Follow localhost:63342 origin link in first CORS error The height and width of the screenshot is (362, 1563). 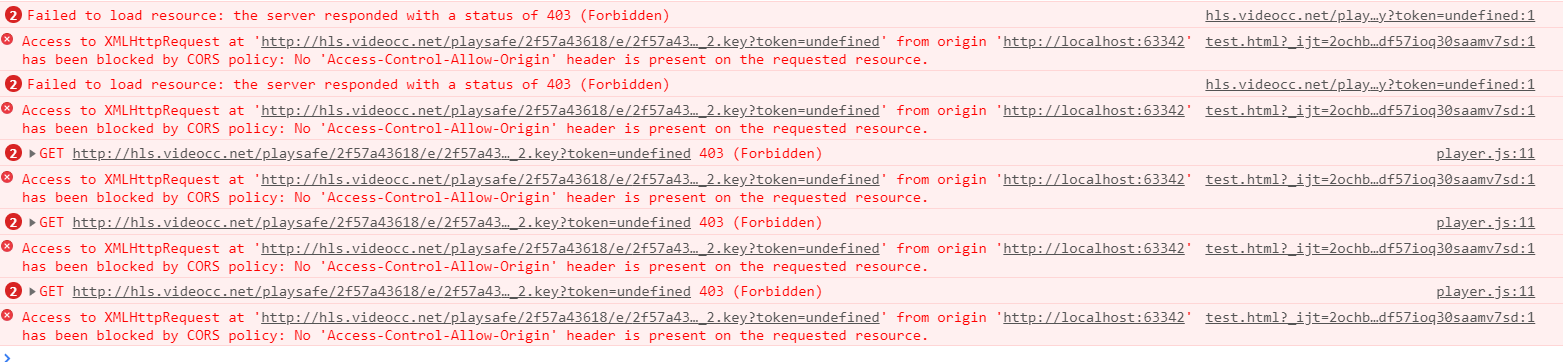[x=1094, y=41]
